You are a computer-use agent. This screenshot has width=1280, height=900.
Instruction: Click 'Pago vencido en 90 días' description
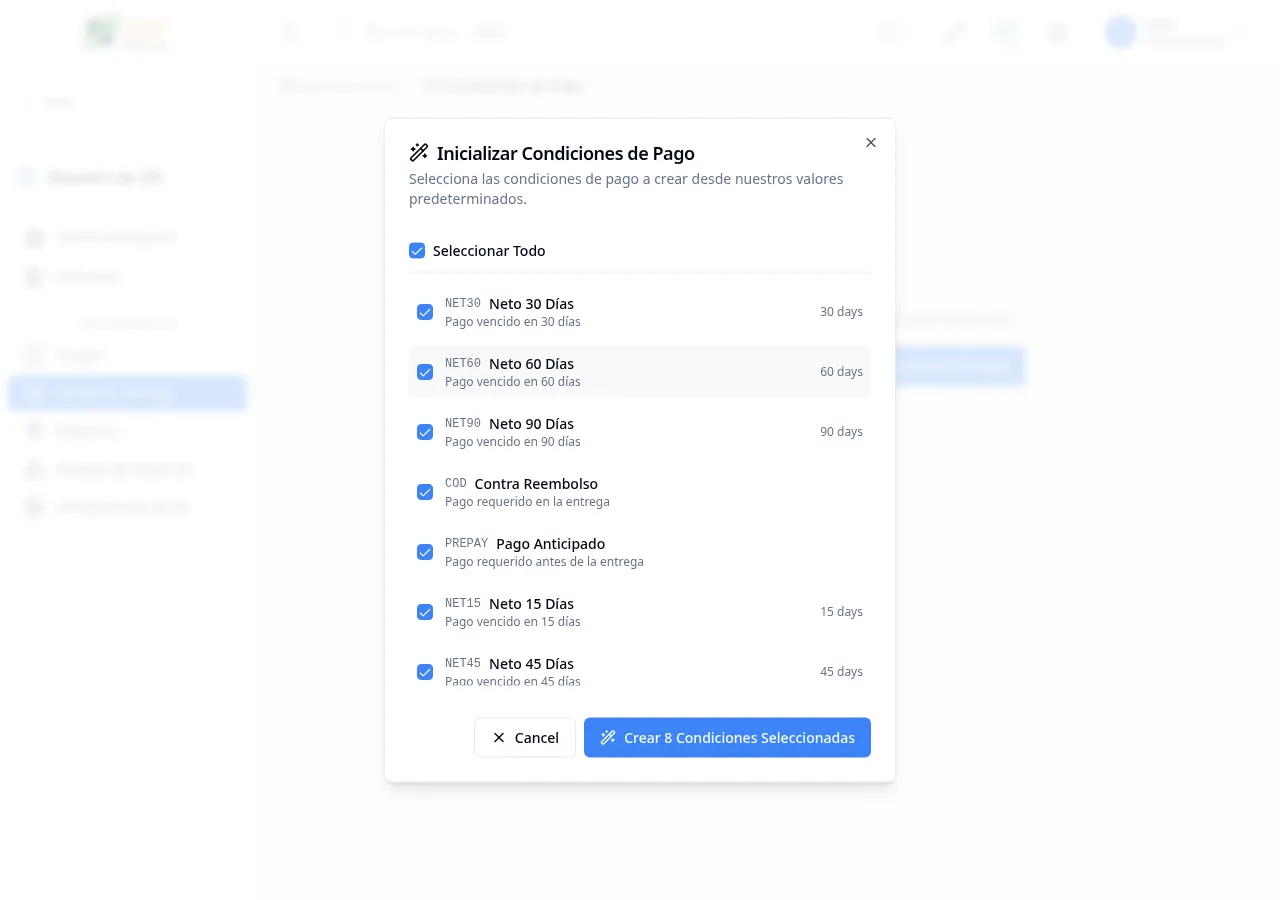click(x=513, y=442)
